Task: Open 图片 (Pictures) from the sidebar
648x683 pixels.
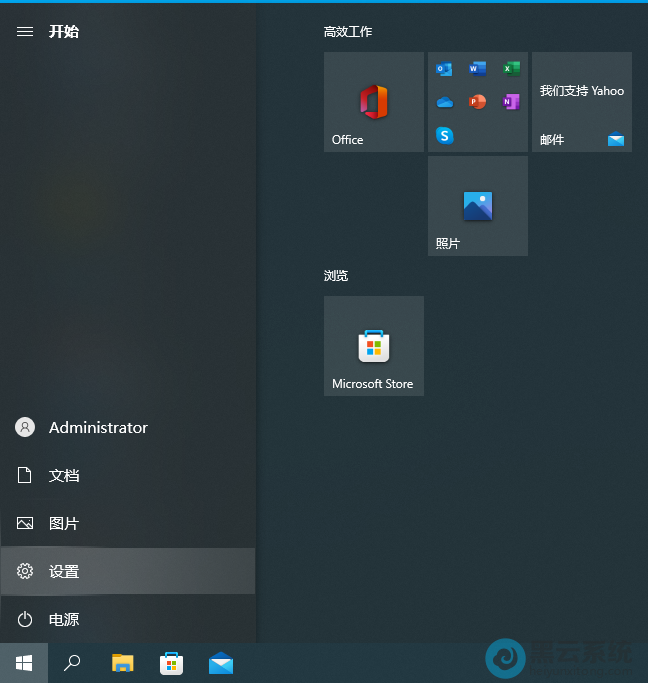Action: (63, 524)
